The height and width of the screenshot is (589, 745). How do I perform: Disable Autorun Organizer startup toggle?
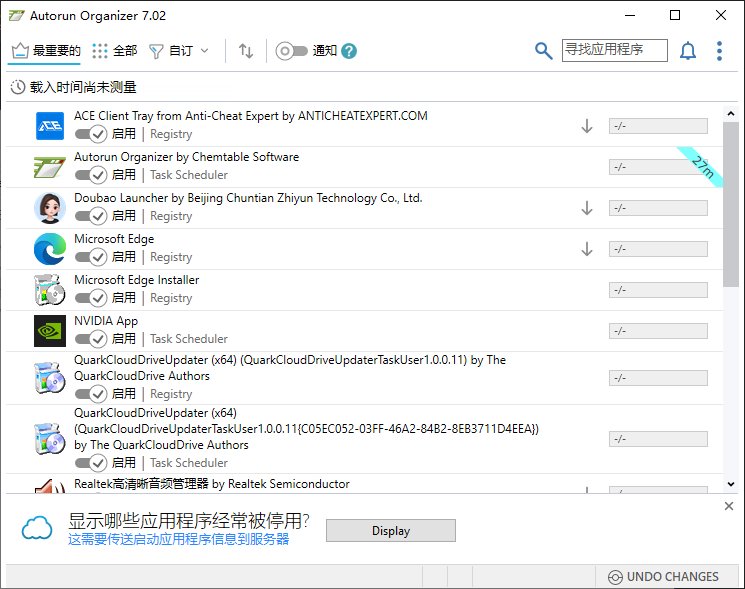coord(91,175)
